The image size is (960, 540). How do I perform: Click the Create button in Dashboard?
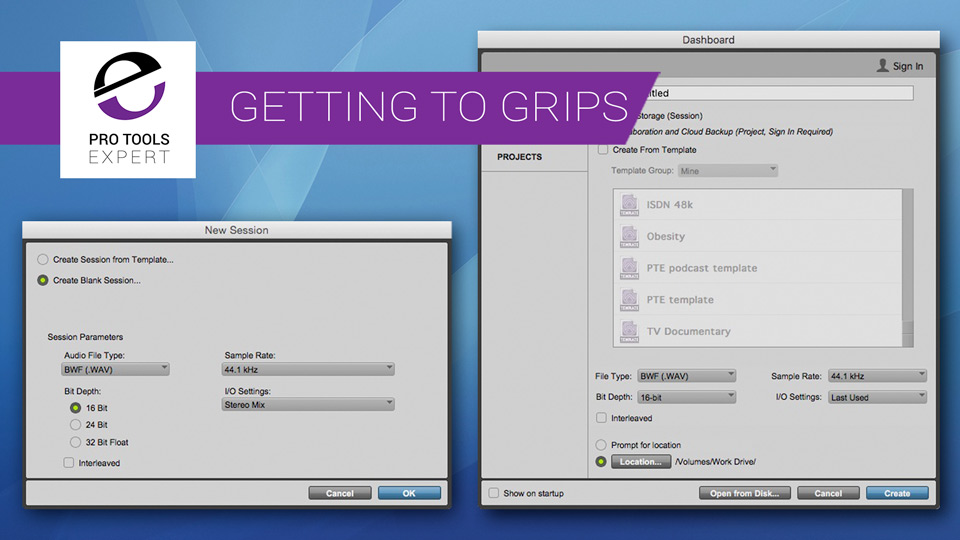897,493
